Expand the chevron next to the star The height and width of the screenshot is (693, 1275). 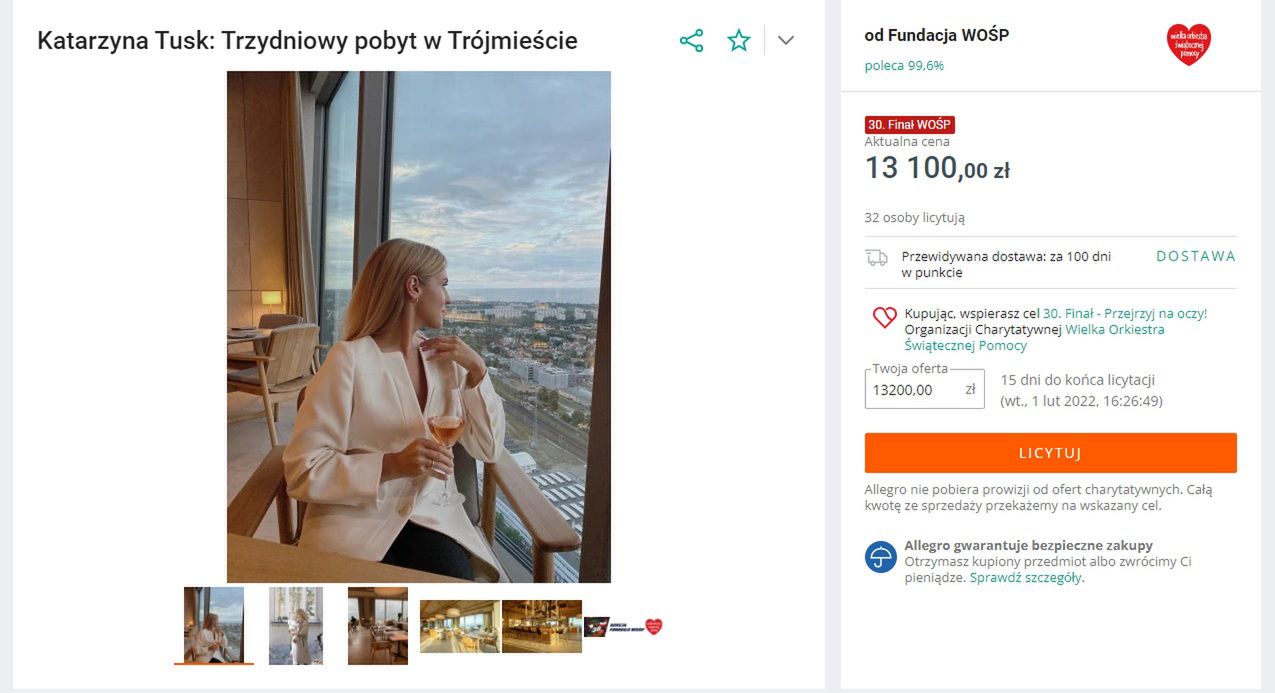coord(785,40)
